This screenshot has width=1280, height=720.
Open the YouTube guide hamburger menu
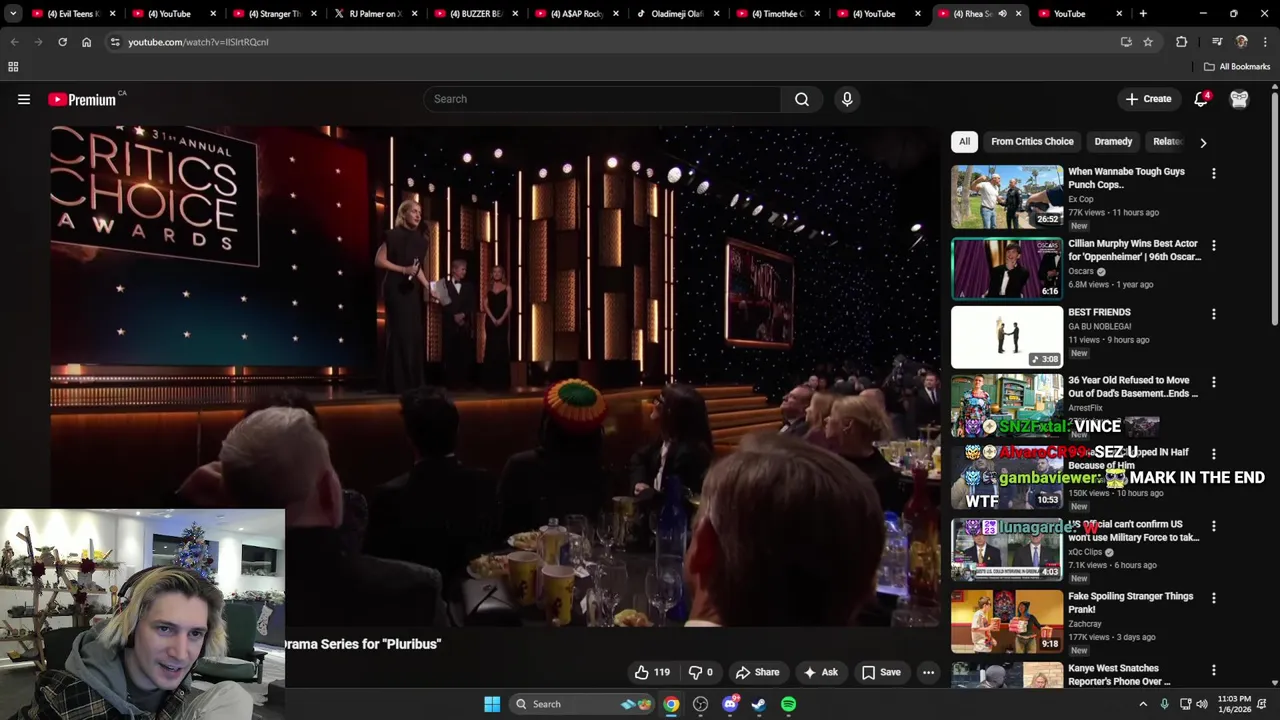click(x=24, y=99)
